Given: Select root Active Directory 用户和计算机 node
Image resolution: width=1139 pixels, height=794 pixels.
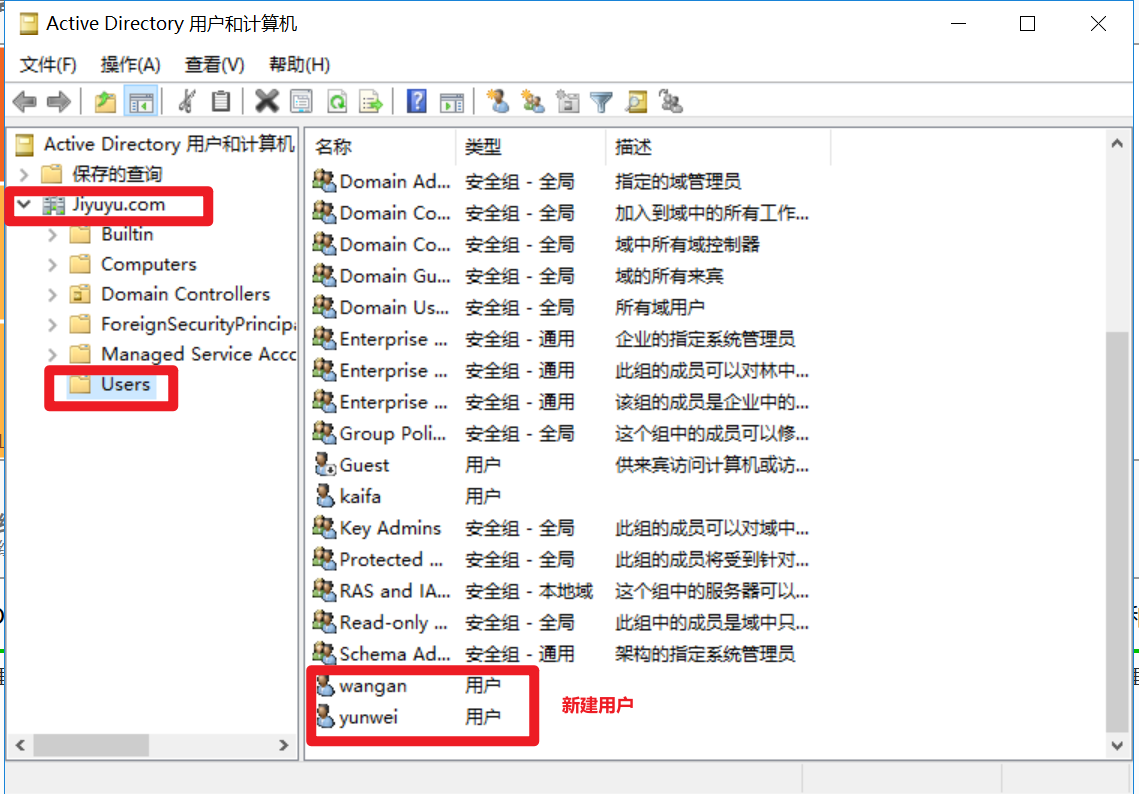Looking at the screenshot, I should click(x=169, y=145).
